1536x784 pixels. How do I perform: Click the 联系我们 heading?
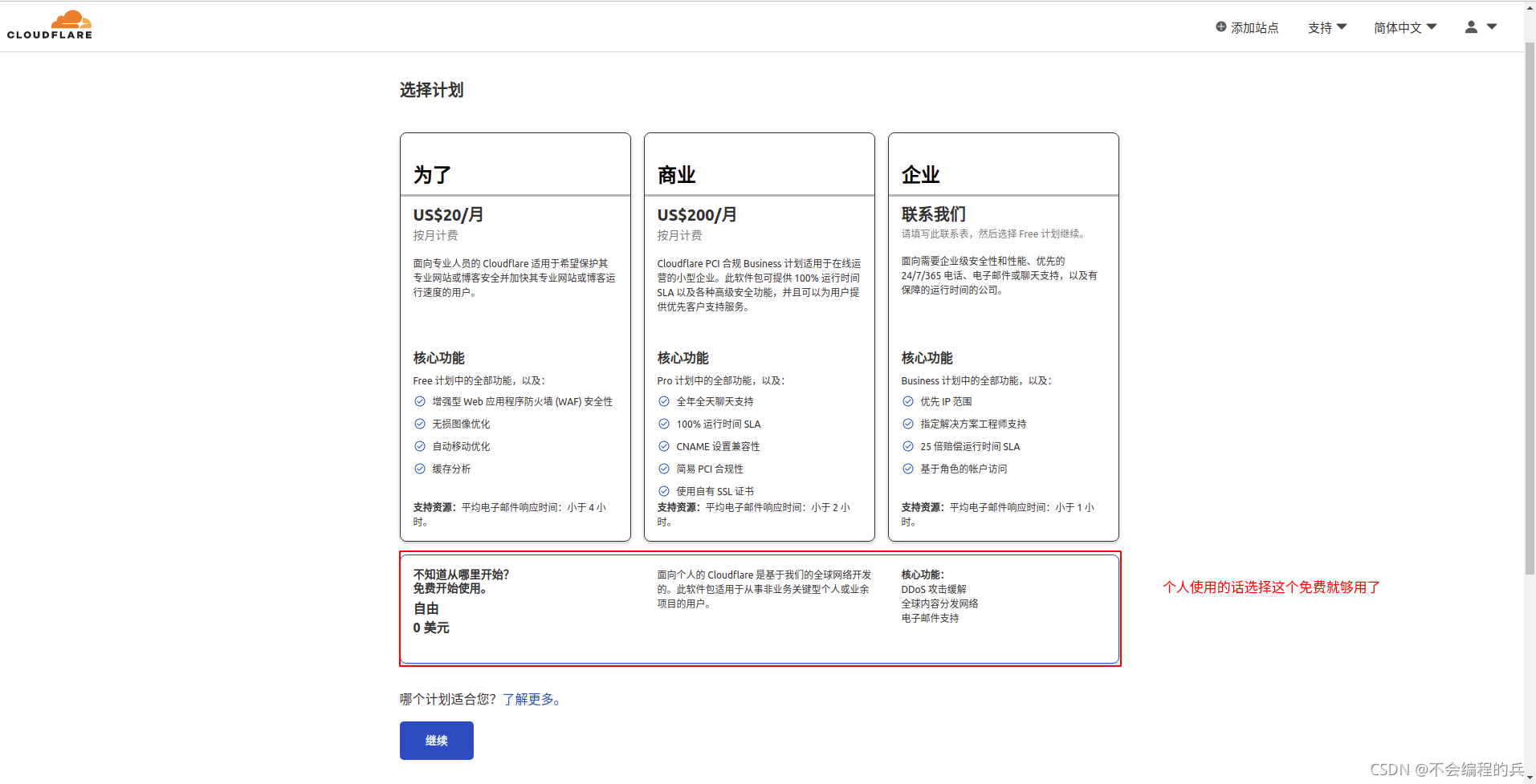933,214
